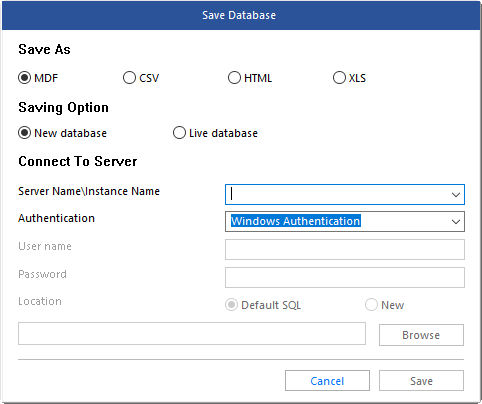Click the Save button
Viewport: 482px width, 404px height.
(421, 381)
